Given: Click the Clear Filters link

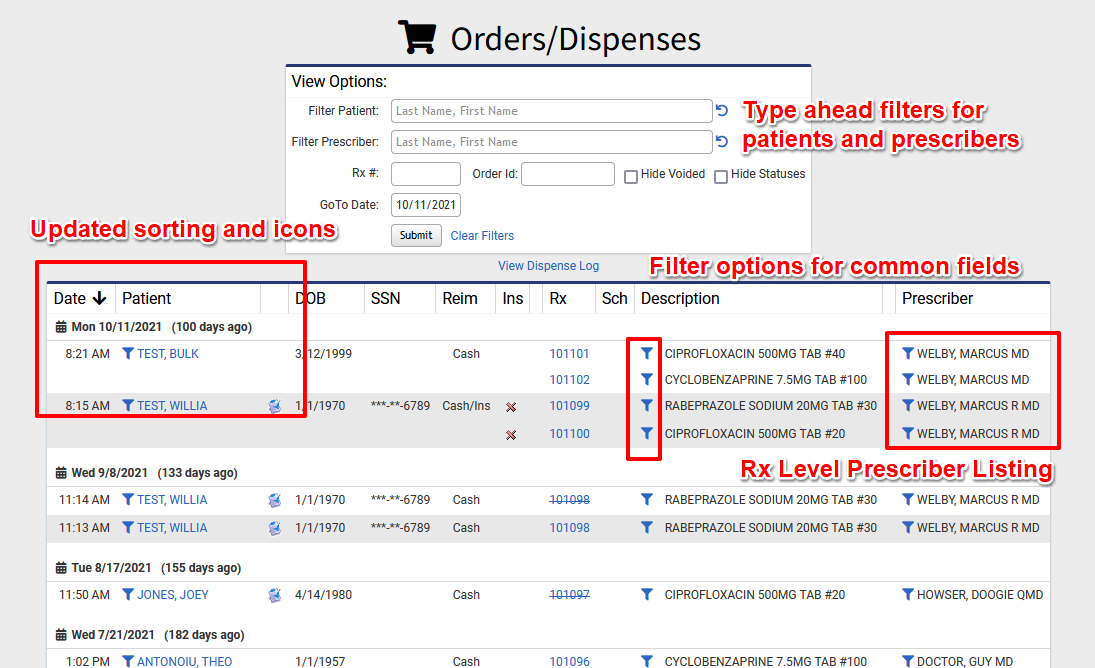Looking at the screenshot, I should point(482,235).
